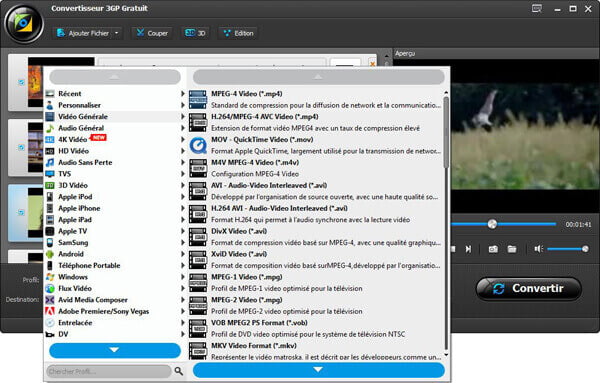Open the 4K Vidéo category
The image size is (600, 383).
[115, 140]
